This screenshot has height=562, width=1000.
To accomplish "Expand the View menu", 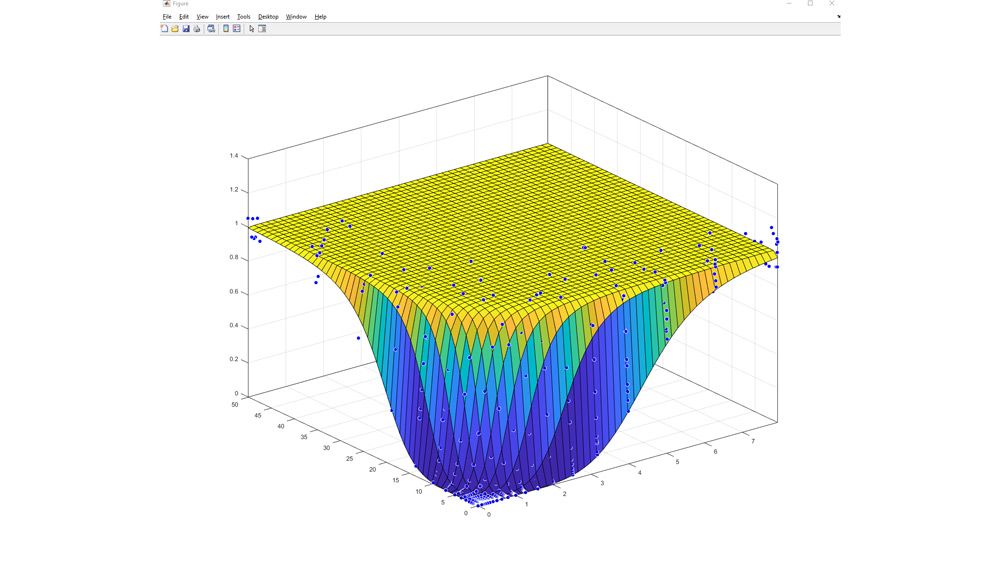I will [x=202, y=17].
